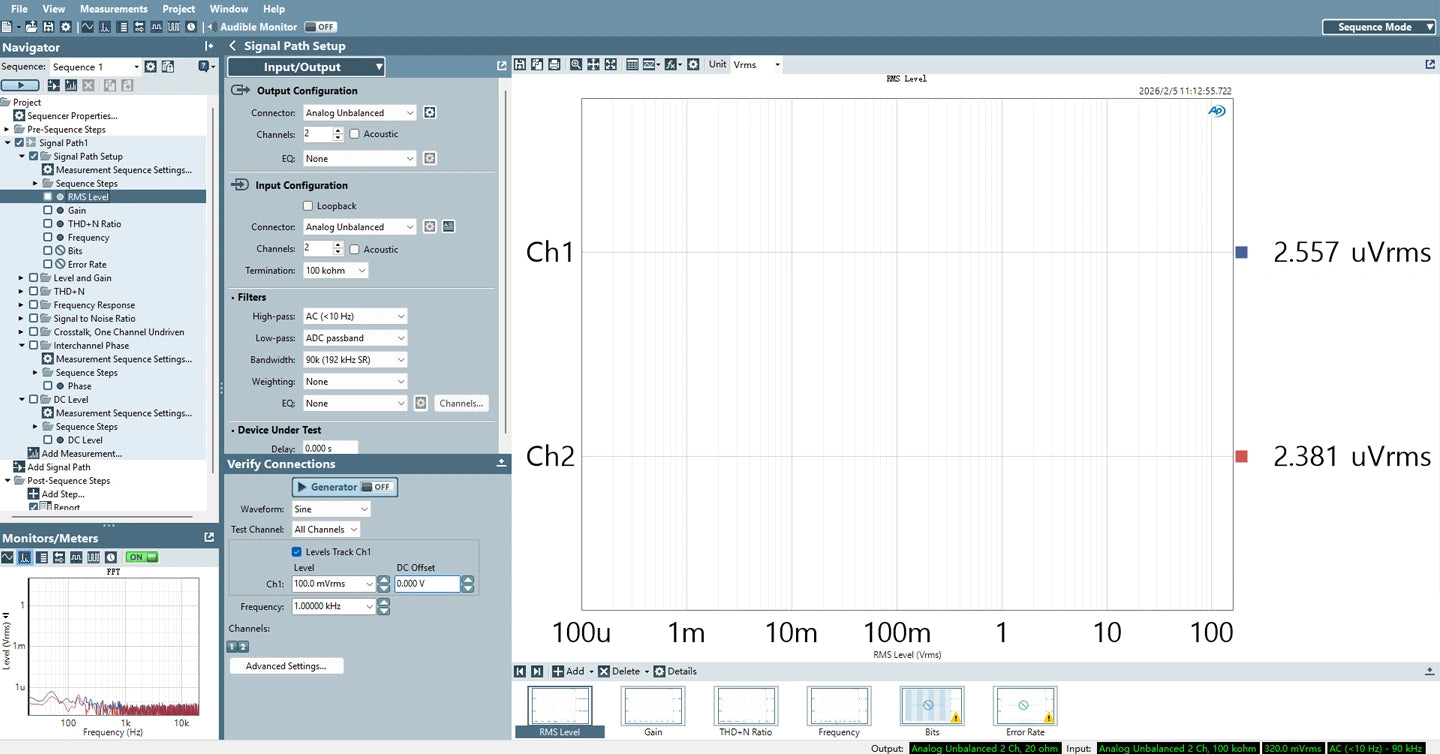
Task: Run the sequence with the play button
Action: 20,85
